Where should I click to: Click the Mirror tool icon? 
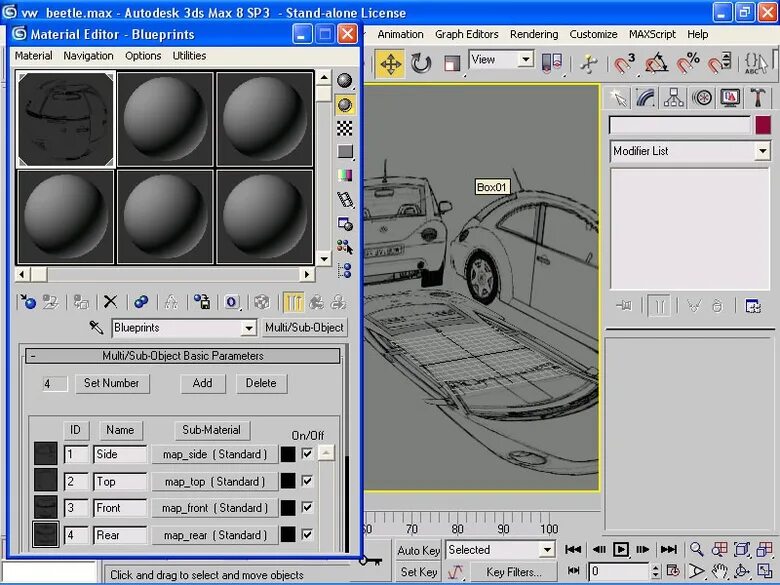tap(552, 64)
